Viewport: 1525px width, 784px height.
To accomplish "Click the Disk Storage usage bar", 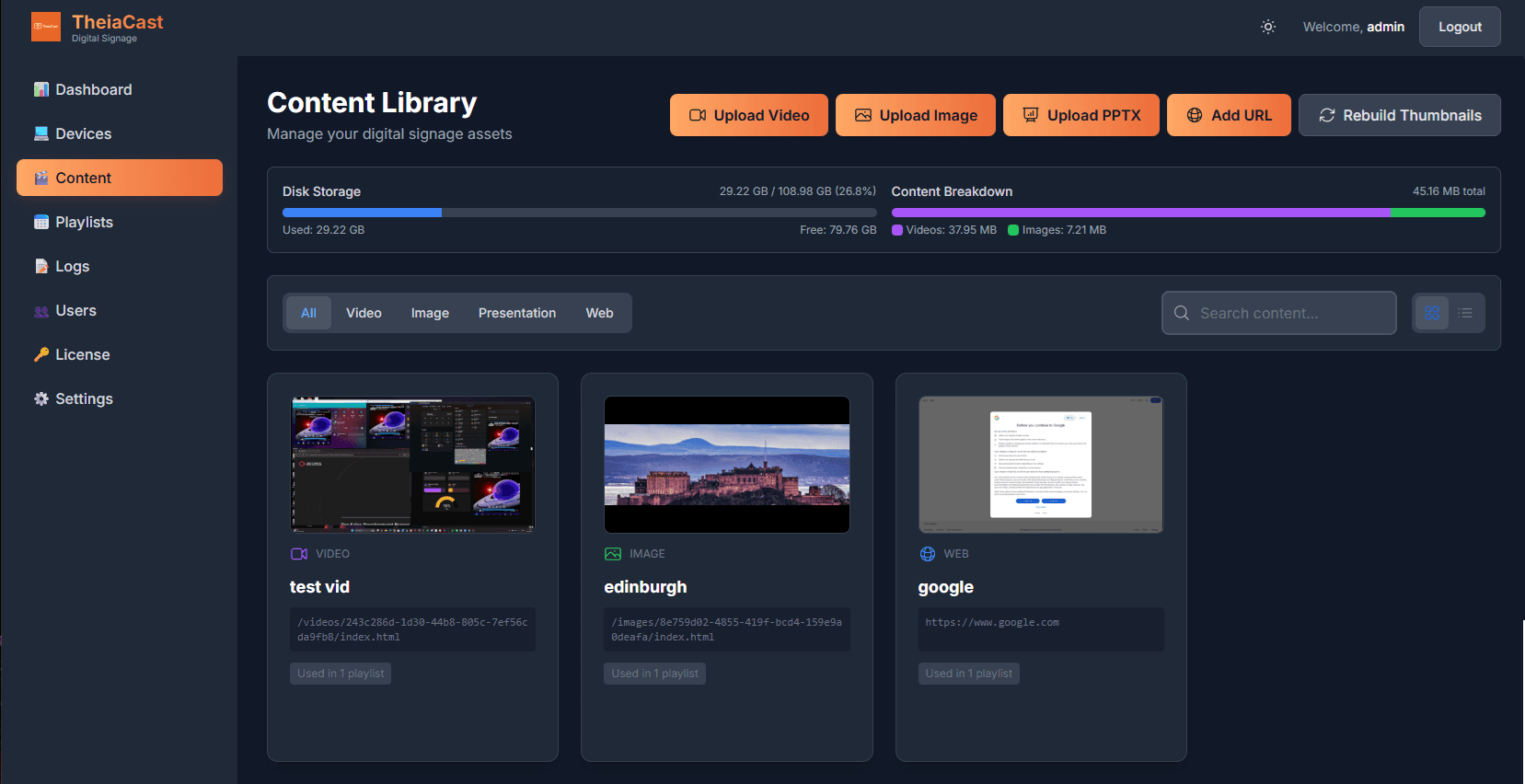I will click(579, 213).
